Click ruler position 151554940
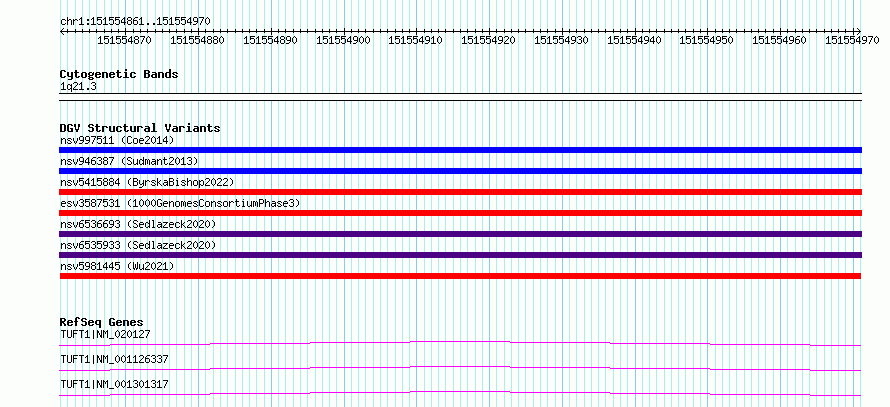890x407 pixels. click(634, 40)
